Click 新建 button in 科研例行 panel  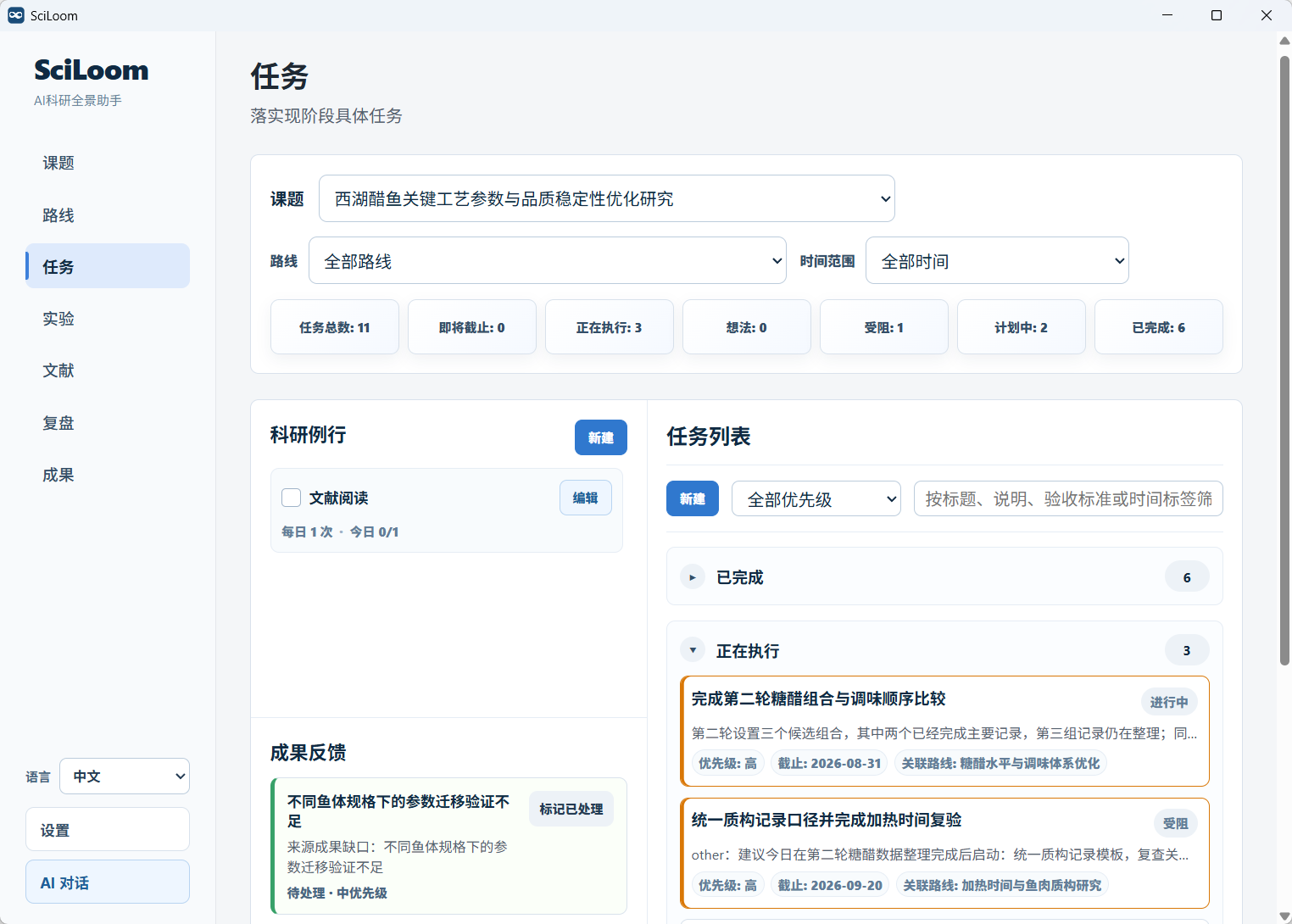(601, 437)
